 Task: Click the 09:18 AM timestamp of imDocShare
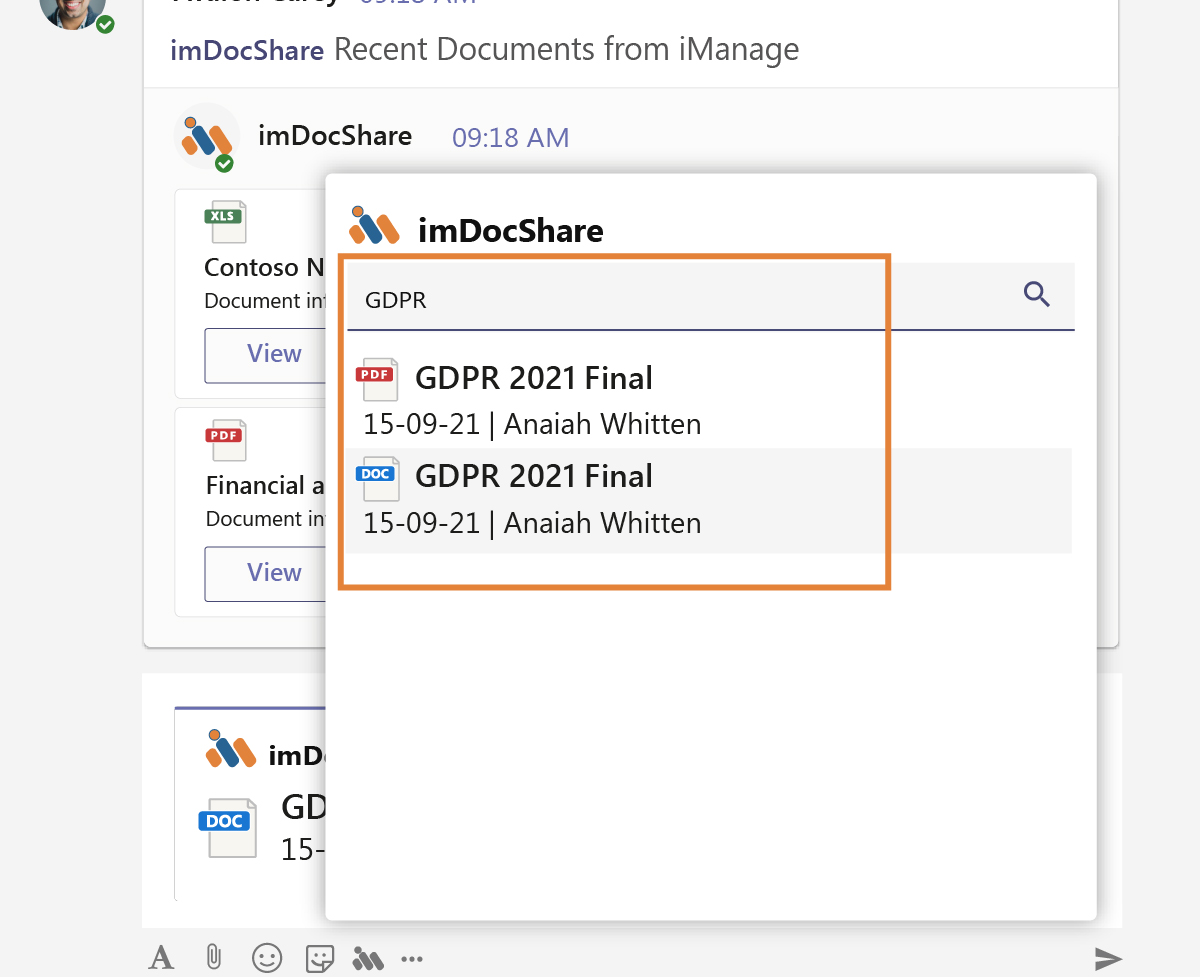click(x=511, y=138)
